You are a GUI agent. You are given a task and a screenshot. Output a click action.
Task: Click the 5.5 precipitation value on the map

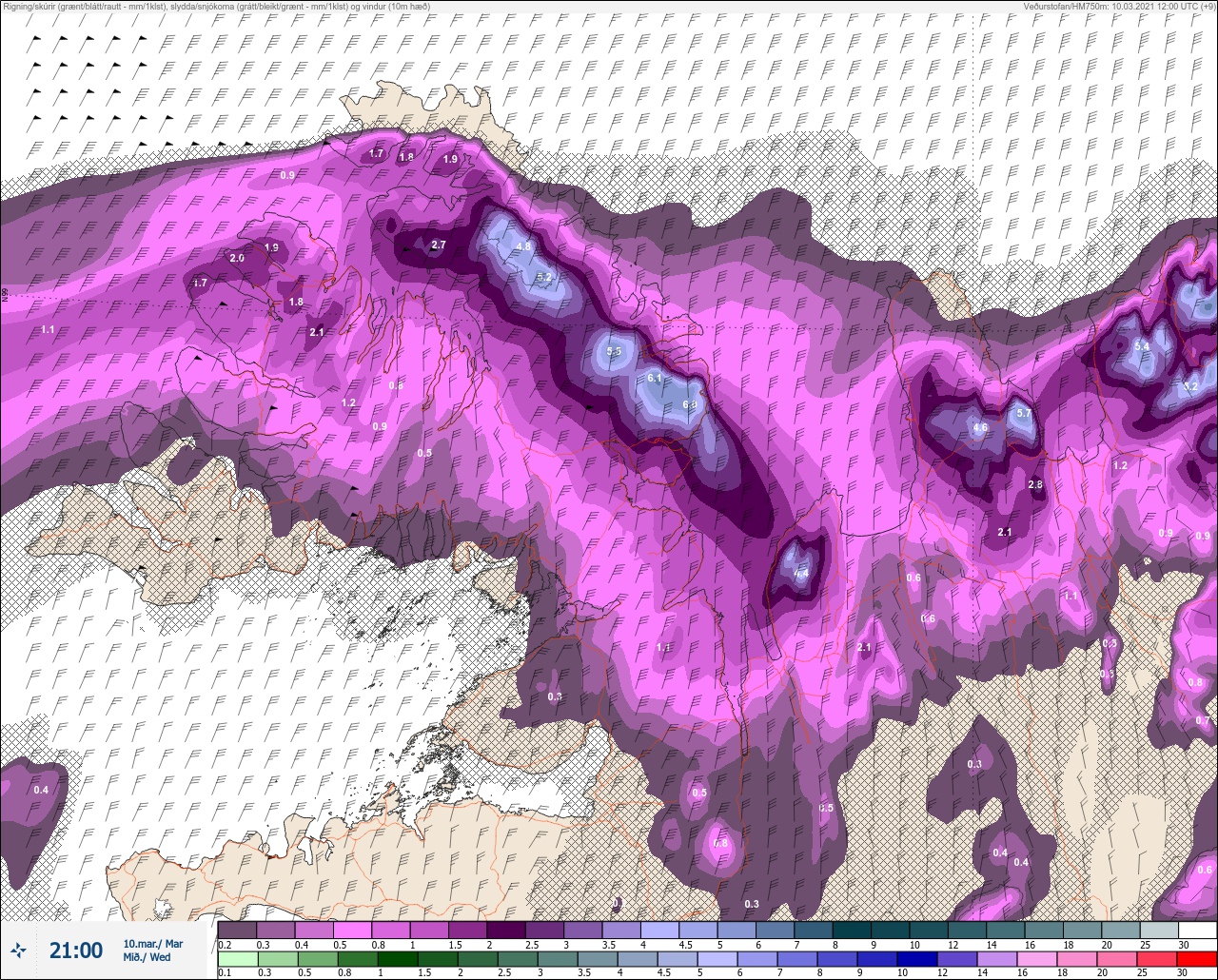pyautogui.click(x=614, y=351)
